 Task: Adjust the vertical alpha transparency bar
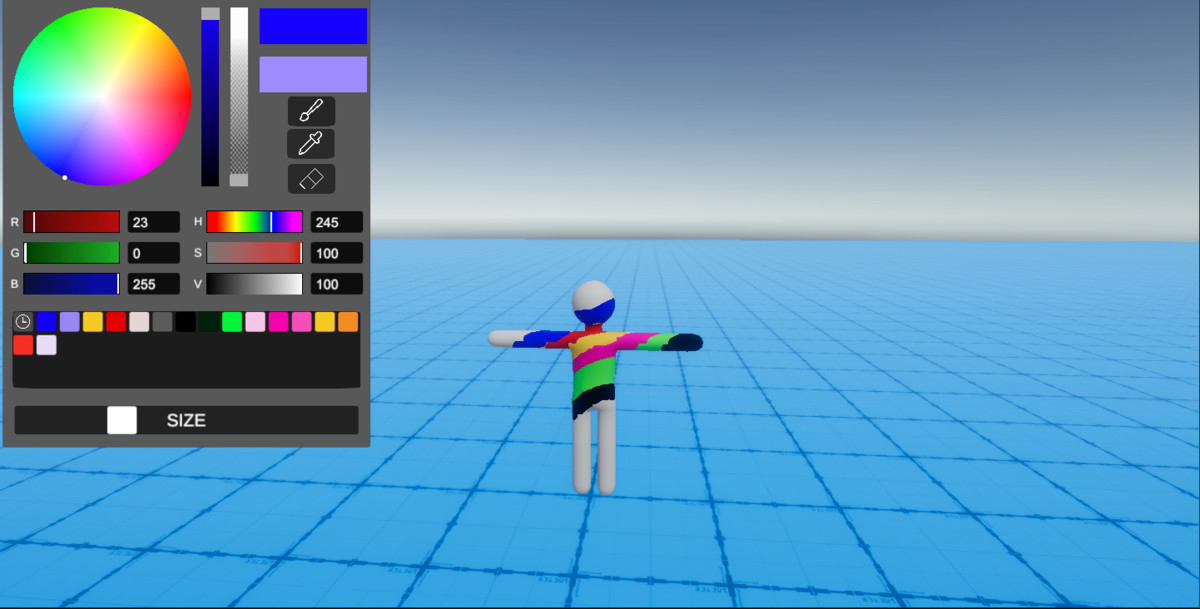(239, 97)
